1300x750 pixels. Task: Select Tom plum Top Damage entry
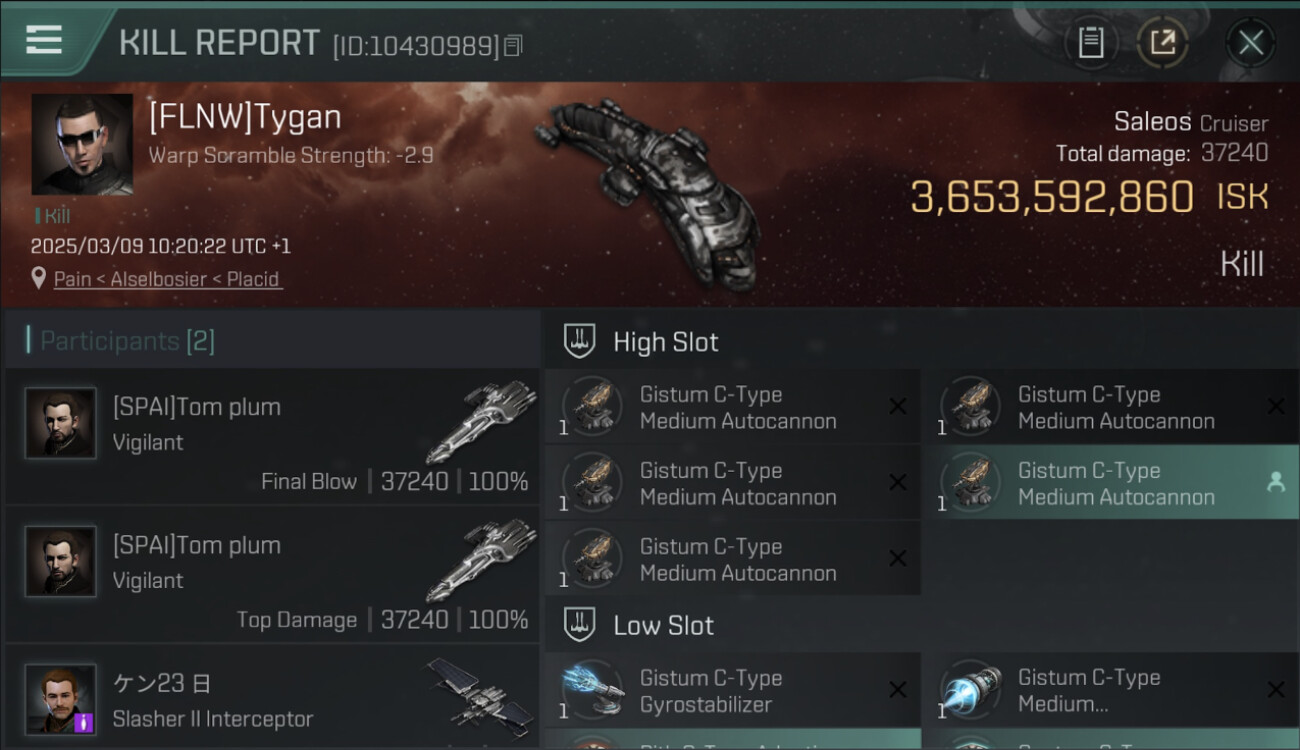272,574
